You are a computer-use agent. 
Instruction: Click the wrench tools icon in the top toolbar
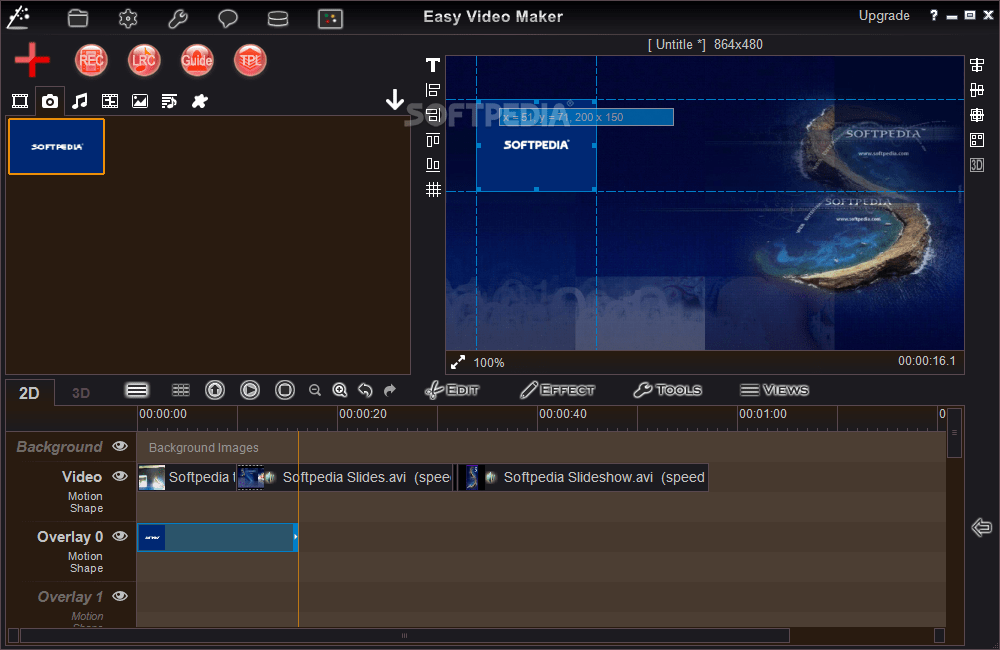tap(177, 17)
